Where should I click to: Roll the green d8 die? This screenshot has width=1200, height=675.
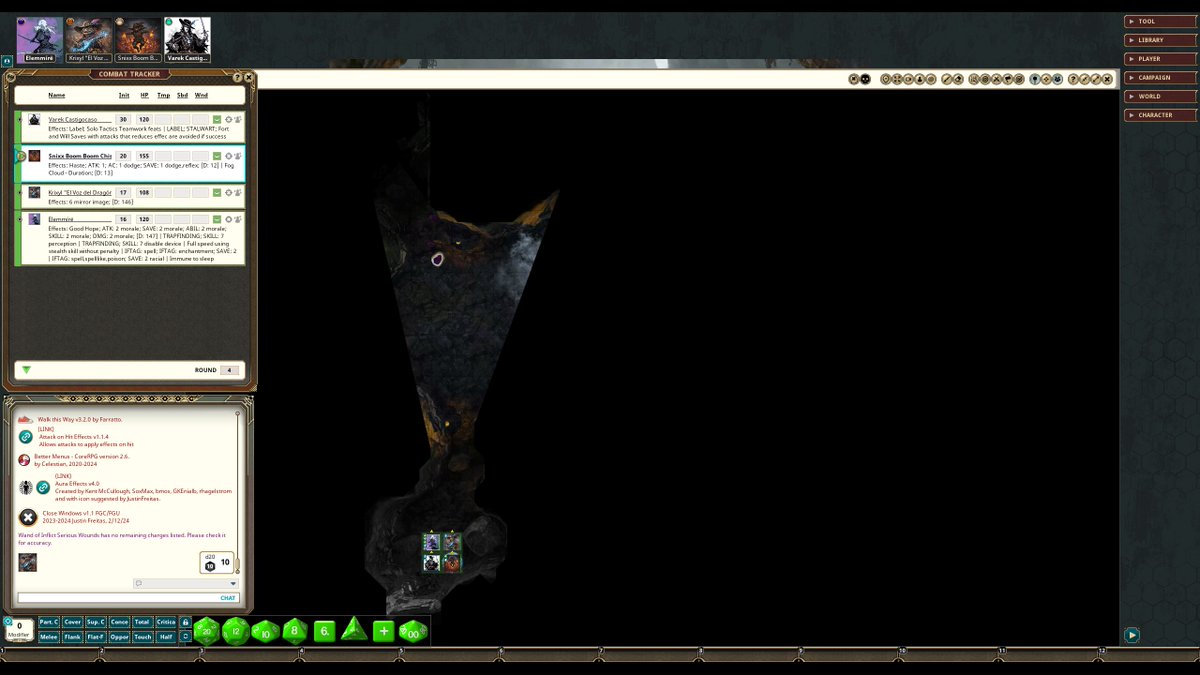[294, 630]
